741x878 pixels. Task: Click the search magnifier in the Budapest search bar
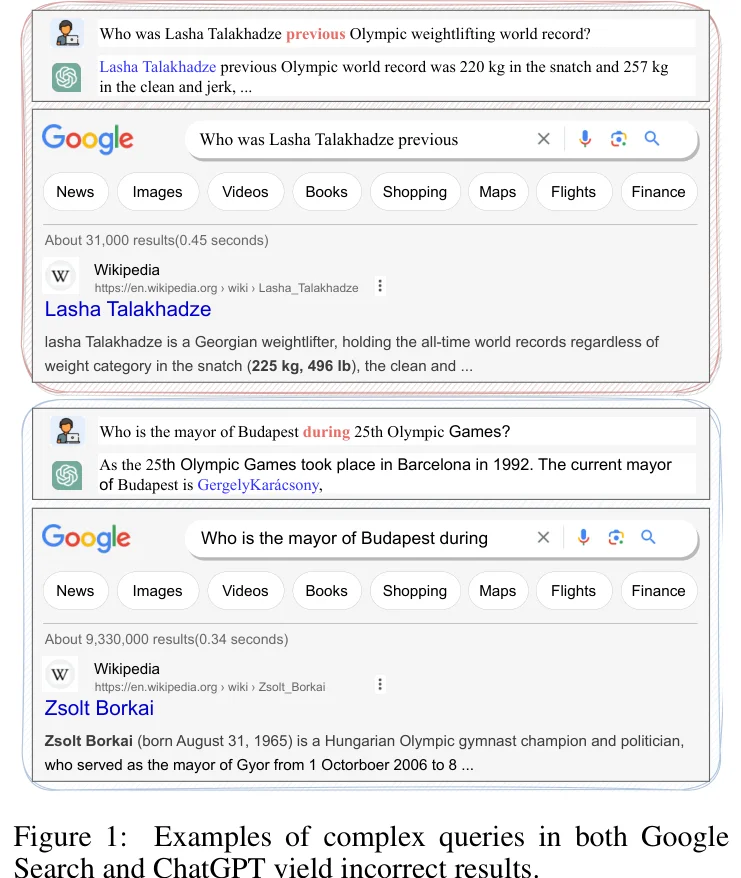(648, 537)
